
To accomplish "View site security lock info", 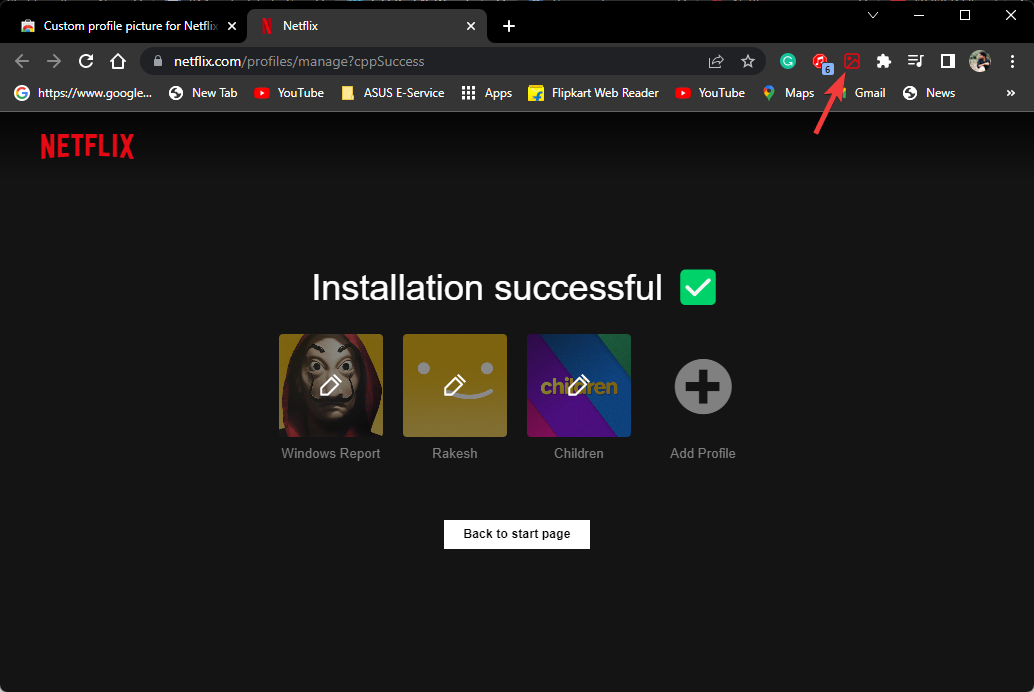I will [158, 61].
